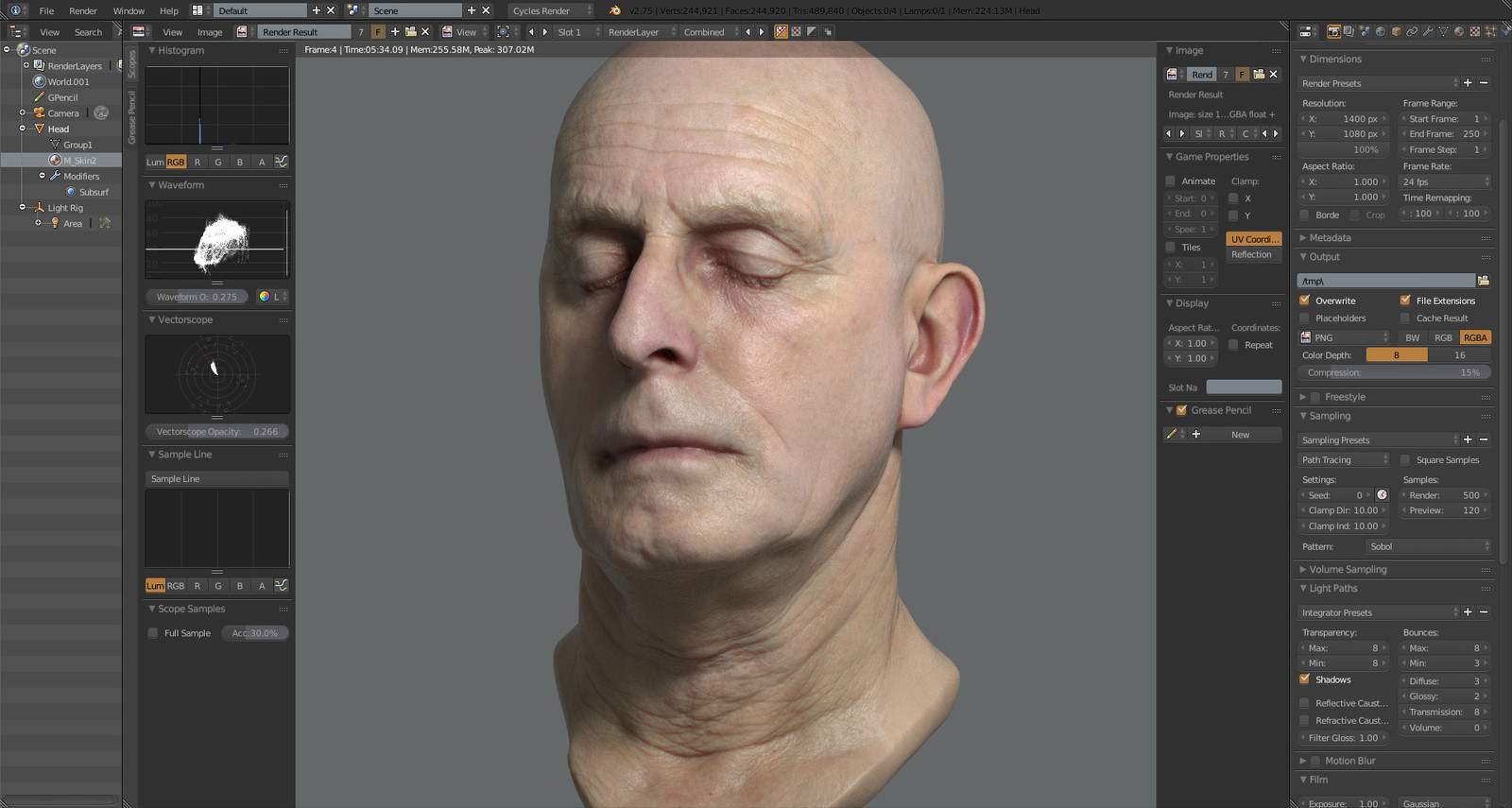
Task: Select 16 color depth button
Action: pyautogui.click(x=1460, y=355)
